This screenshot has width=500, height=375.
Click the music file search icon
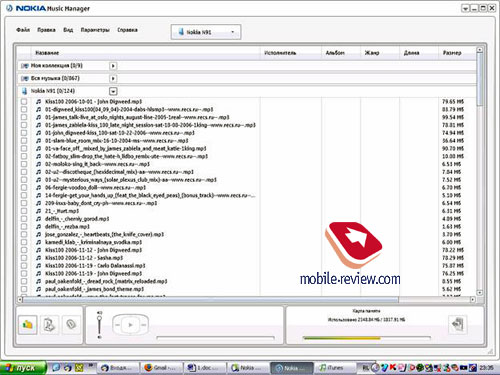point(49,324)
